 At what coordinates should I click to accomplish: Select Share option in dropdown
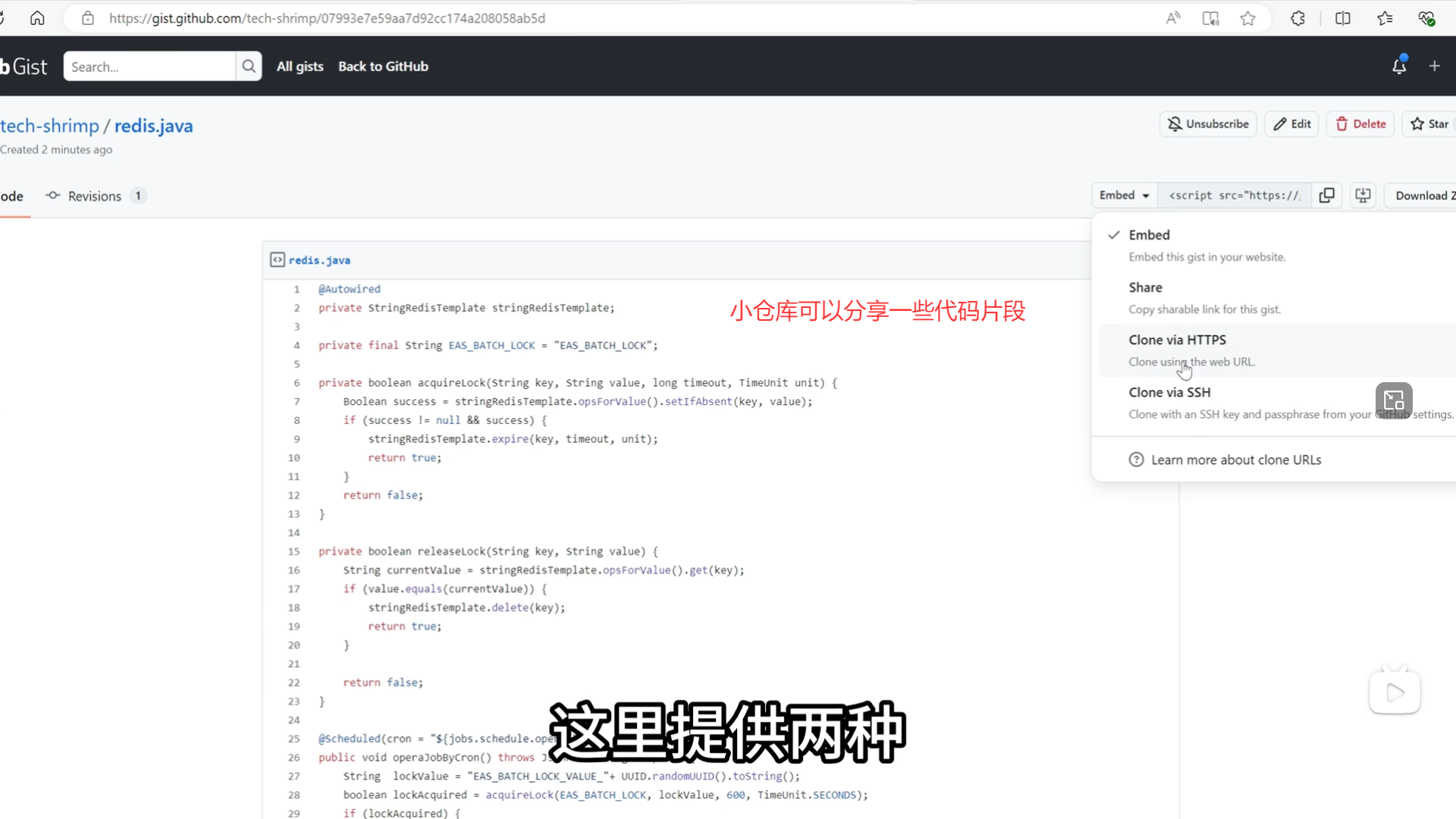click(x=1145, y=288)
